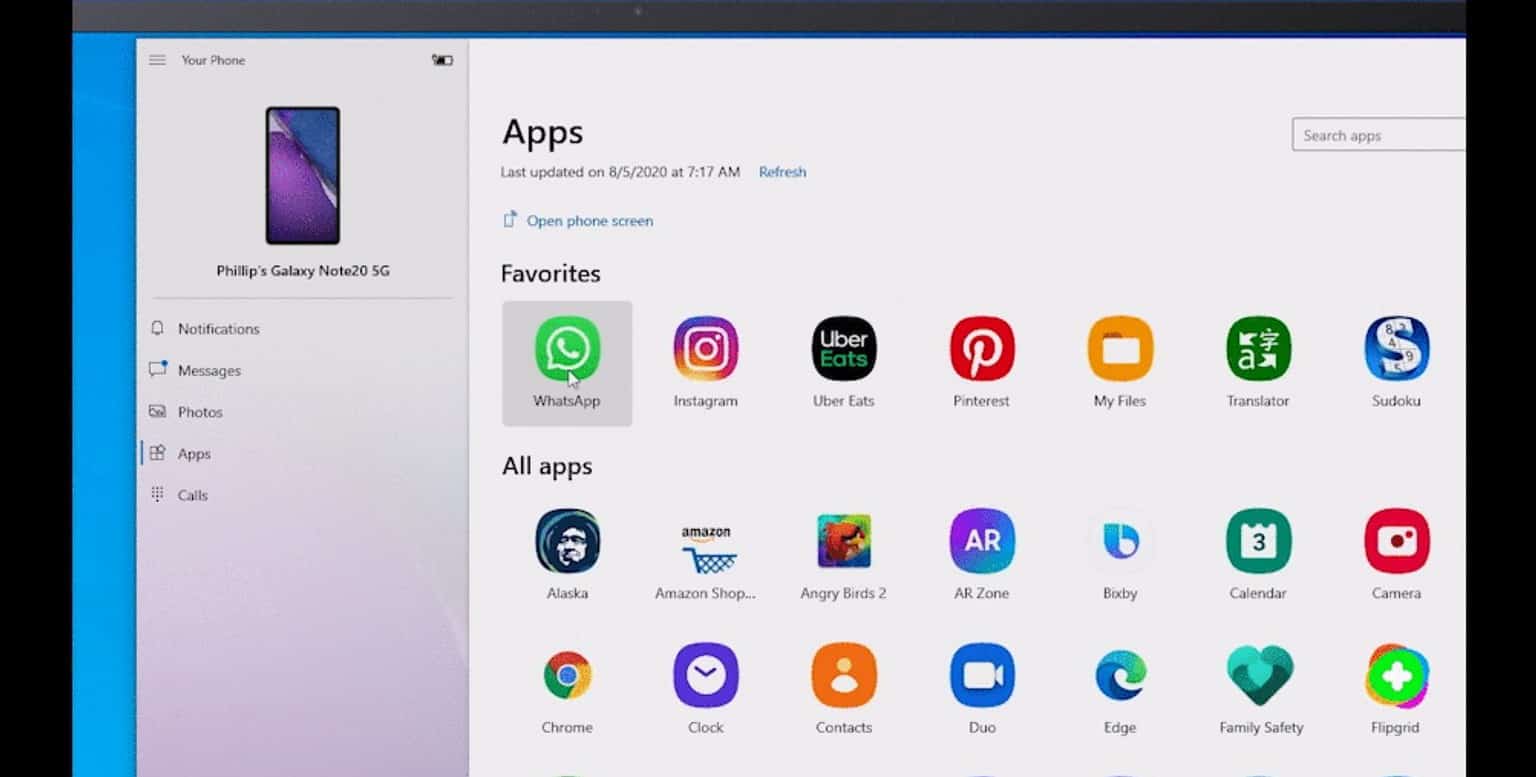Open Sudoku from Favorites
The height and width of the screenshot is (777, 1536).
click(x=1395, y=349)
